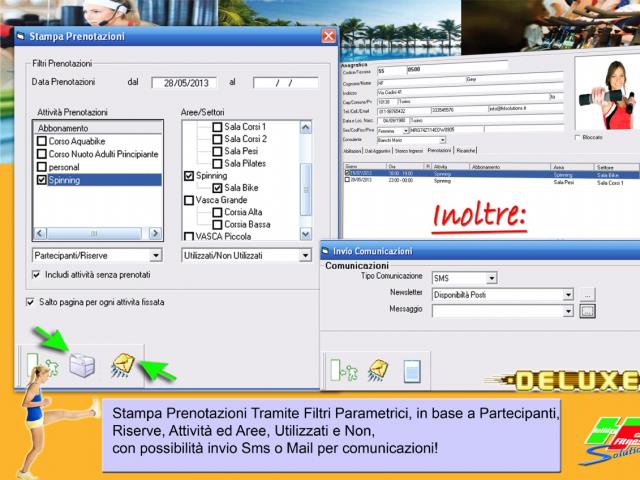Check the Corso Aquabike activity checkbox
This screenshot has height=480, width=640.
pos(41,142)
